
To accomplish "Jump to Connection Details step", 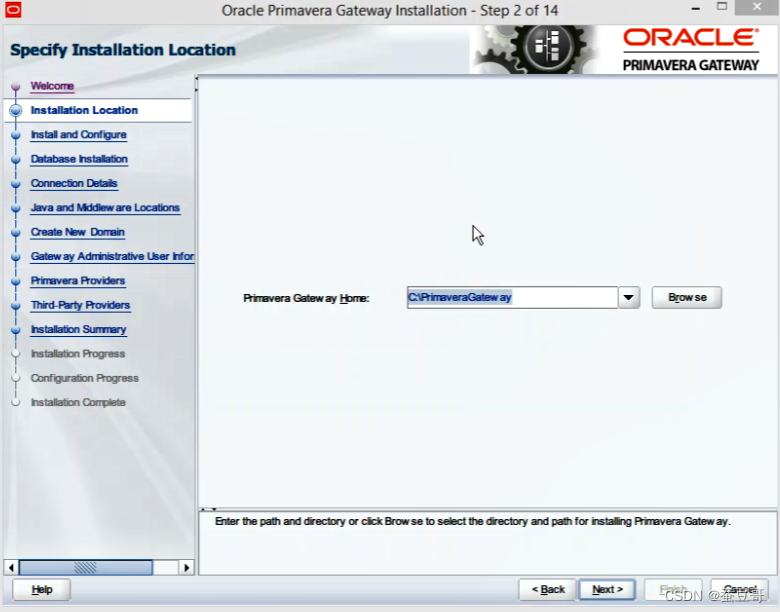I will [x=74, y=183].
